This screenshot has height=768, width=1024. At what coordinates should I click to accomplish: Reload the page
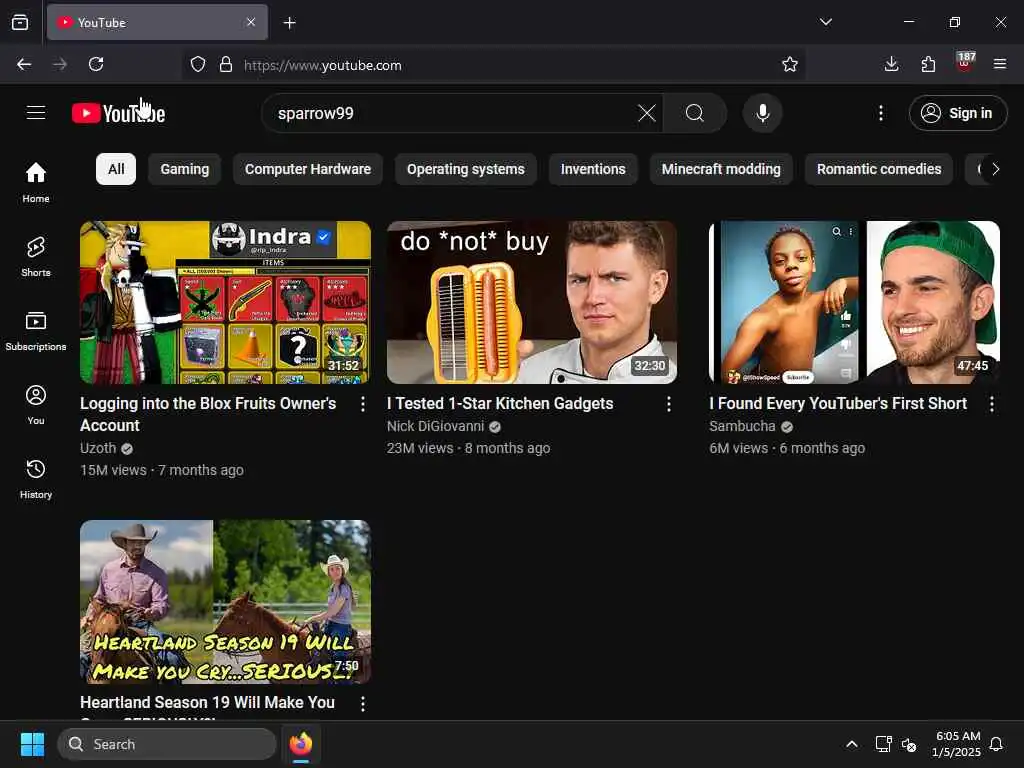(x=96, y=64)
